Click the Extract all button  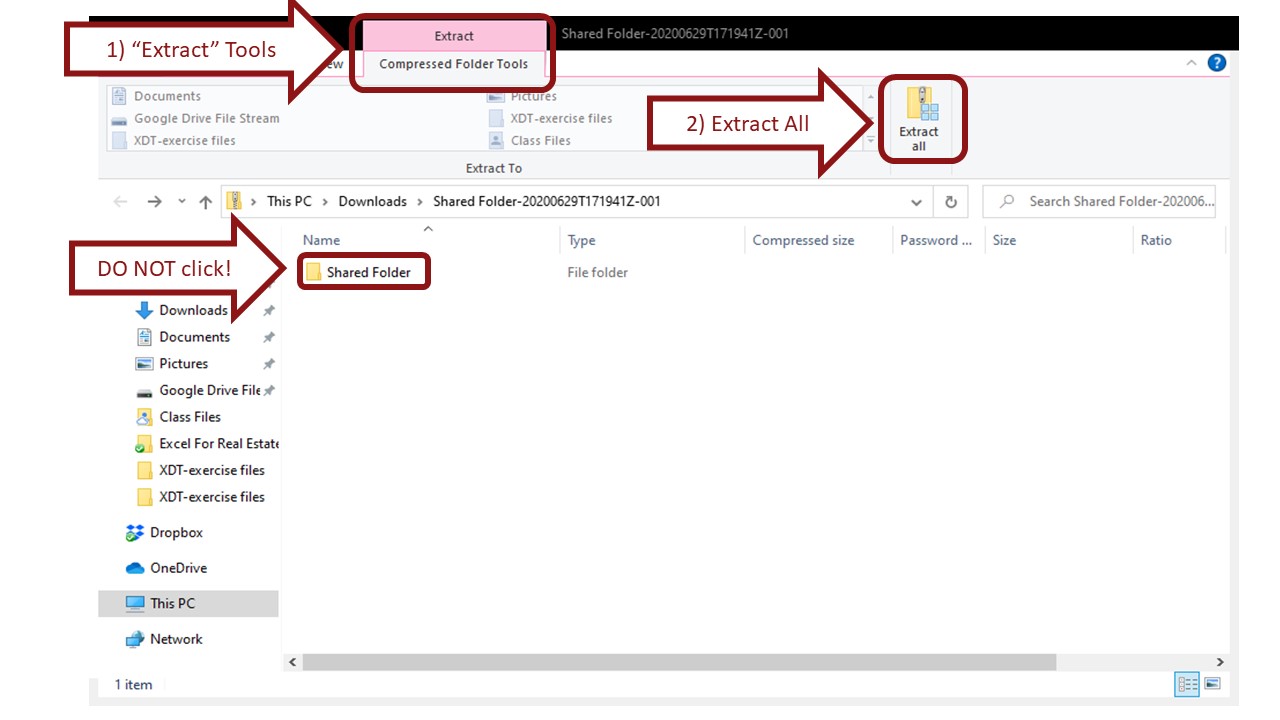tap(919, 119)
